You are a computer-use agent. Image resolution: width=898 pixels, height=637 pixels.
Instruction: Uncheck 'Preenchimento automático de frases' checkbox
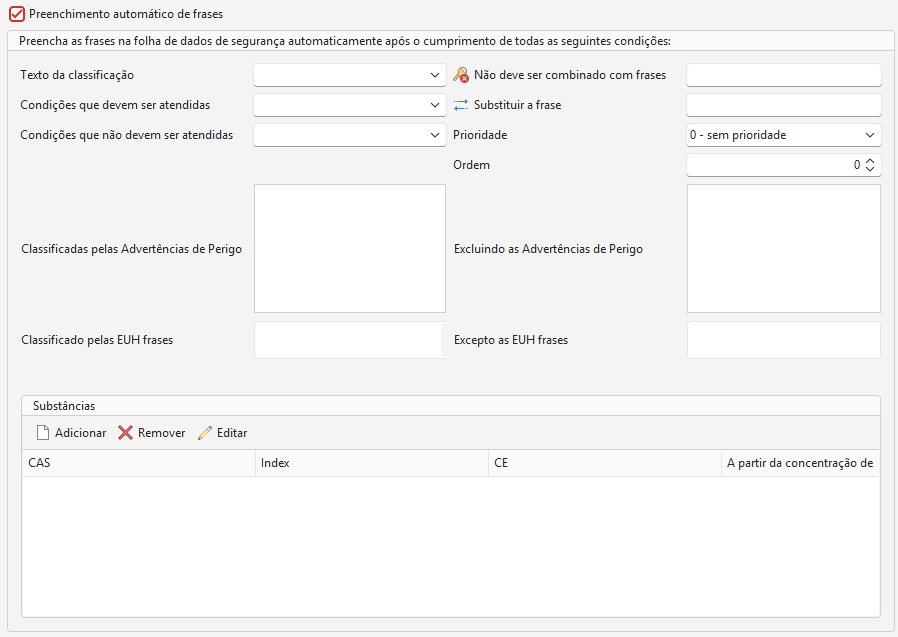(17, 14)
